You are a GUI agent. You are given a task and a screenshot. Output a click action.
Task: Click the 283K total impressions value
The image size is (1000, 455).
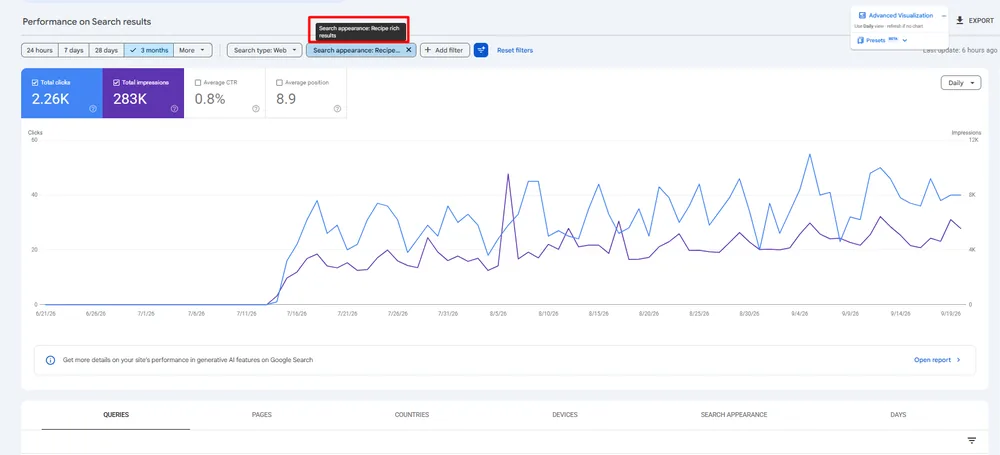(130, 99)
